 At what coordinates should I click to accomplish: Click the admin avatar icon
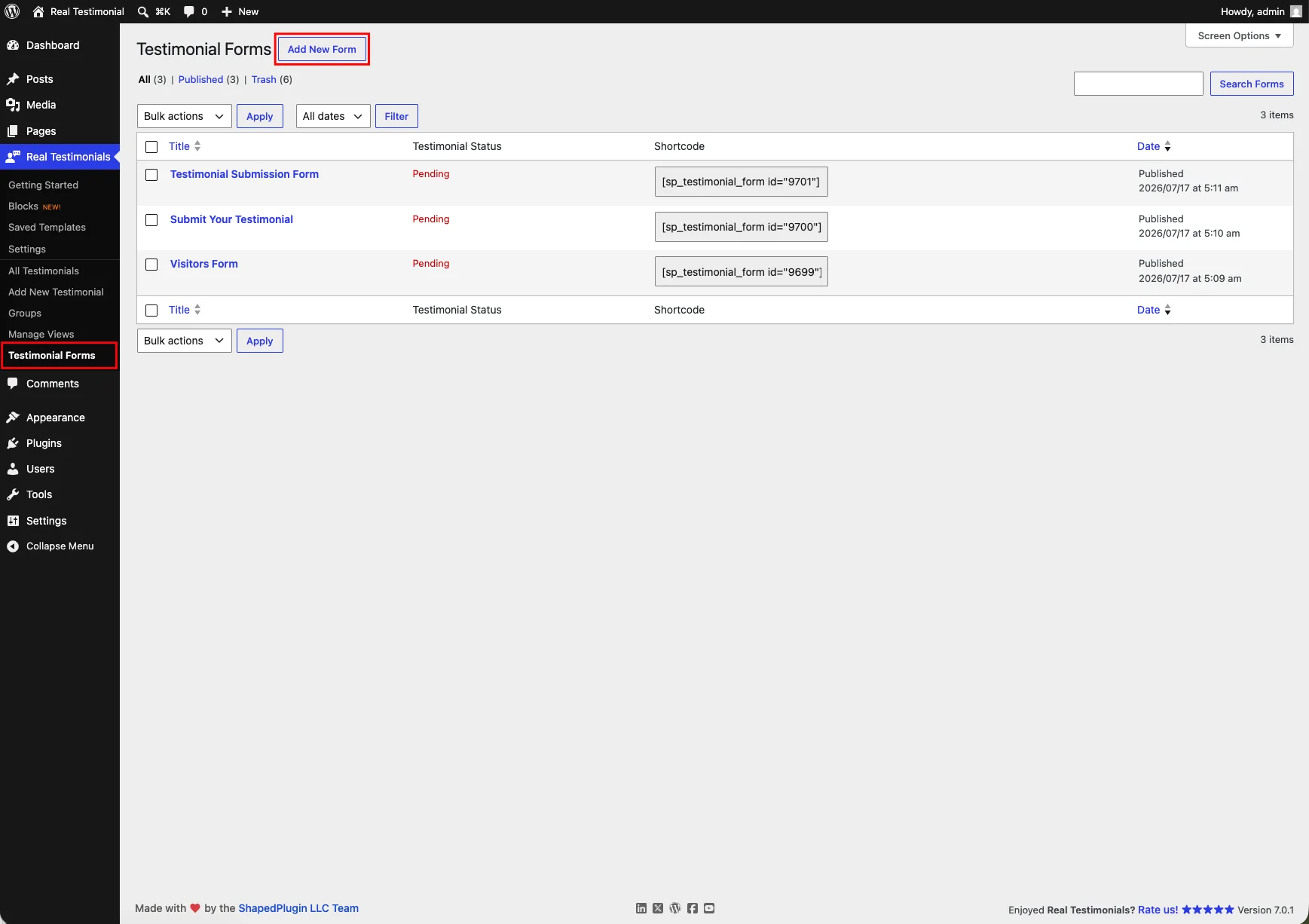click(x=1296, y=11)
